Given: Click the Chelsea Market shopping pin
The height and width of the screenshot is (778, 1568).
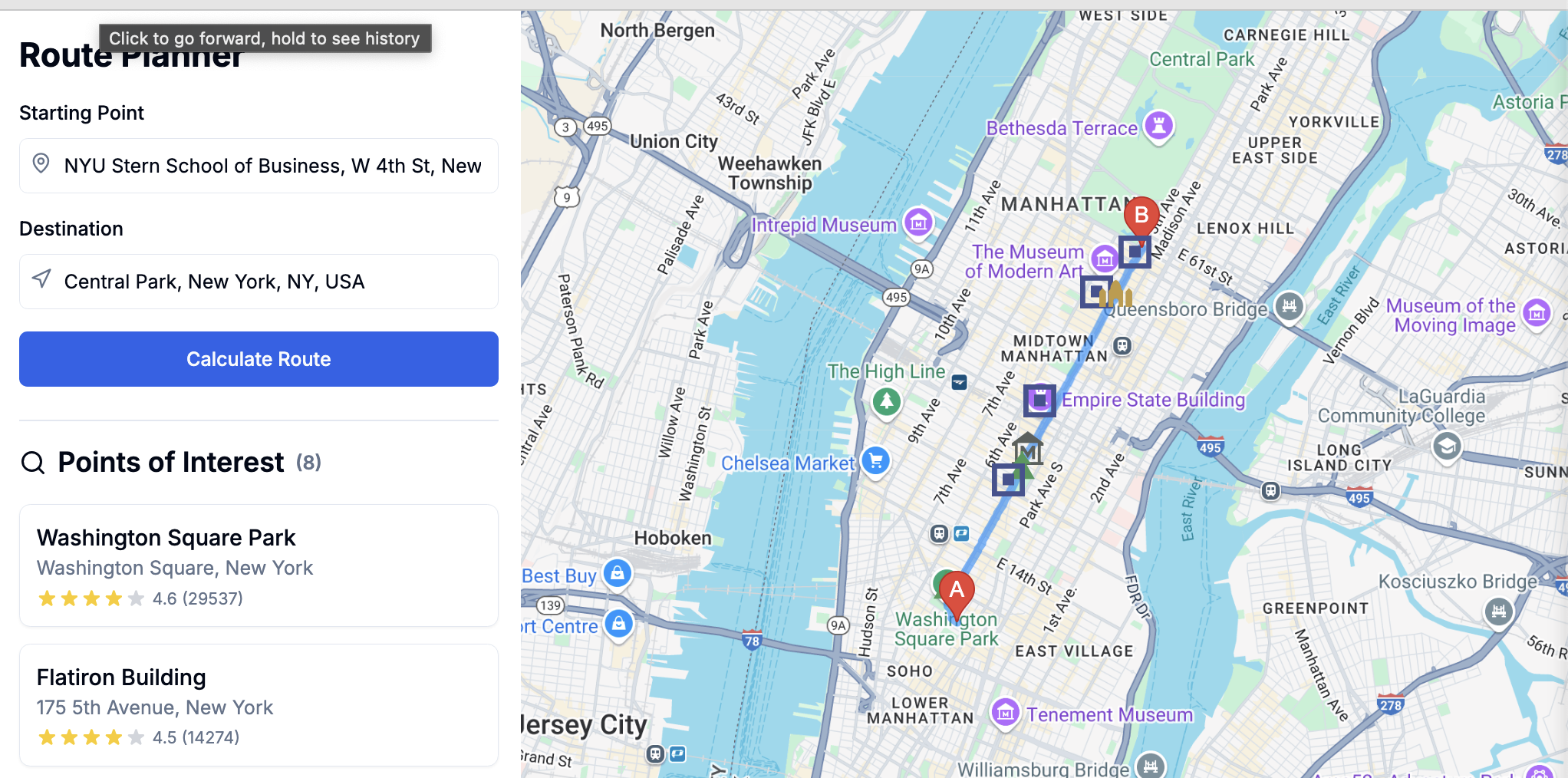Looking at the screenshot, I should [x=875, y=461].
